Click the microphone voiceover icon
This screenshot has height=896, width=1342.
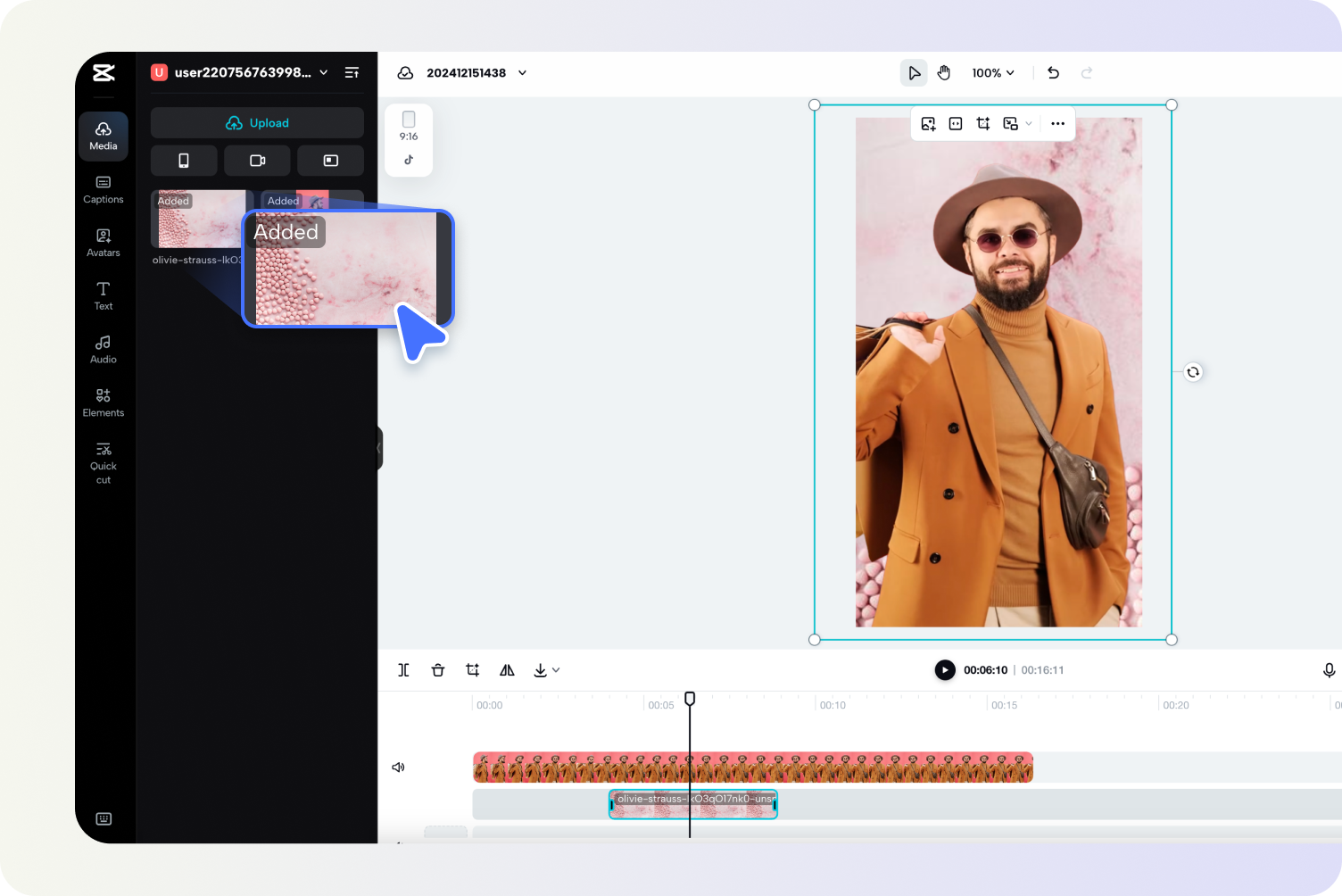1329,670
